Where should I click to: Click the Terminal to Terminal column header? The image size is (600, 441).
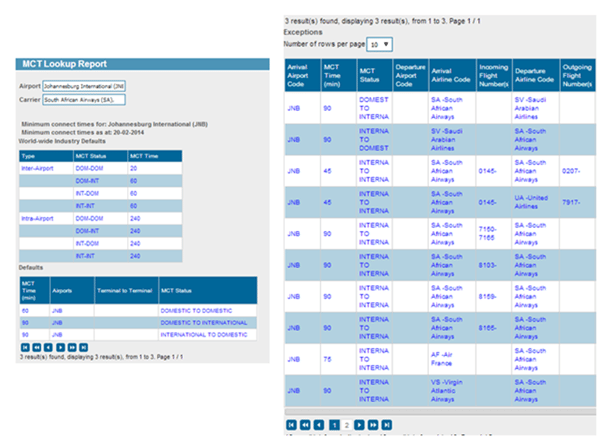click(127, 291)
